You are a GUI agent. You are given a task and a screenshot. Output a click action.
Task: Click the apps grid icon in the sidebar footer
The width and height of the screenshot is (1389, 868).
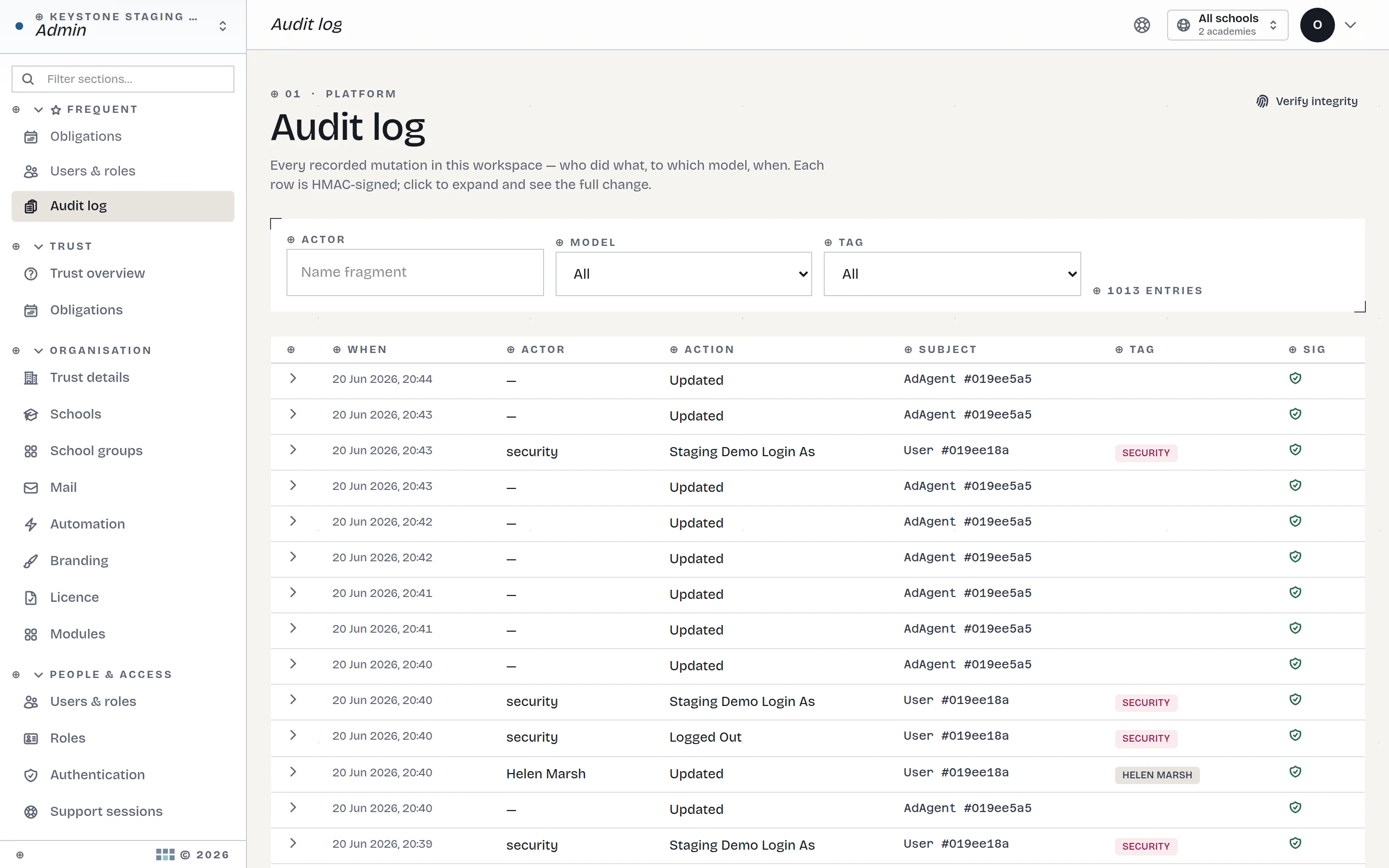pos(165,855)
